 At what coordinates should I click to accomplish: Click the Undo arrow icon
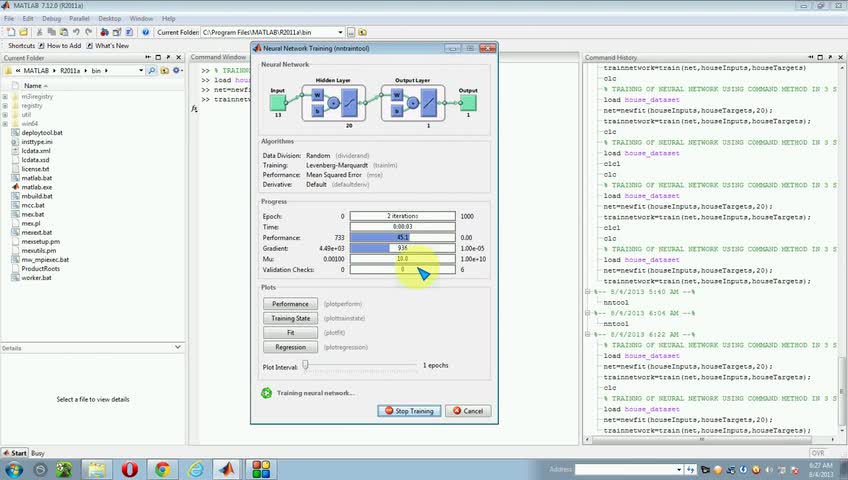(76, 32)
